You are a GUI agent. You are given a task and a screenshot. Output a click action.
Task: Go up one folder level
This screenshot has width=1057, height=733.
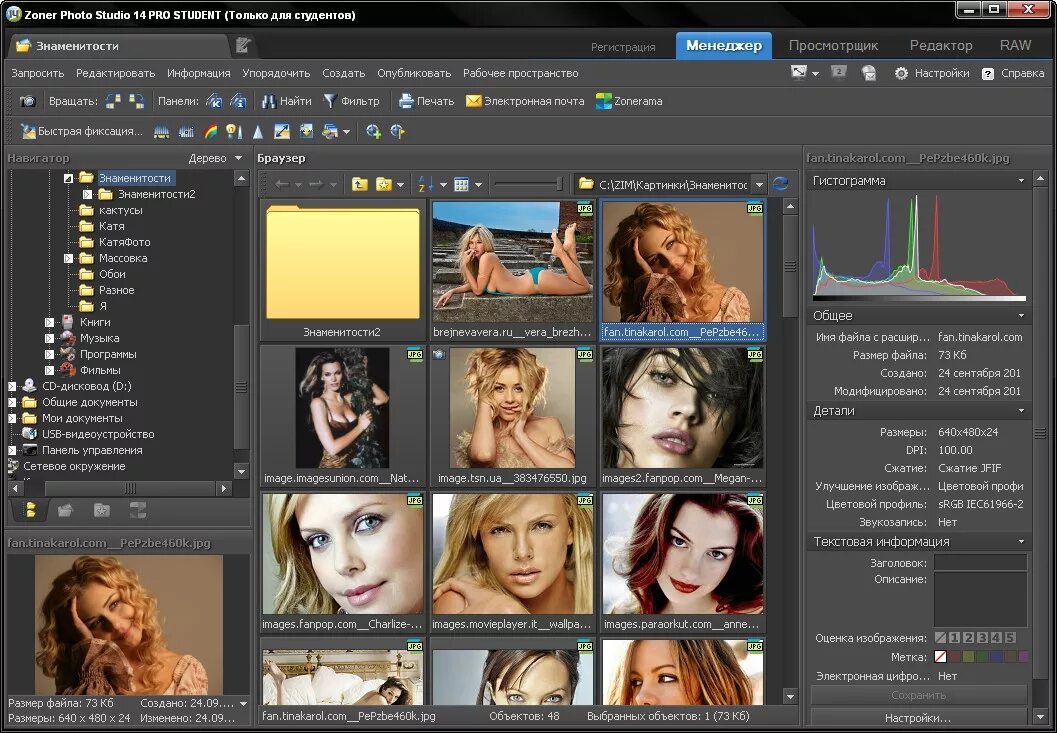pyautogui.click(x=360, y=184)
